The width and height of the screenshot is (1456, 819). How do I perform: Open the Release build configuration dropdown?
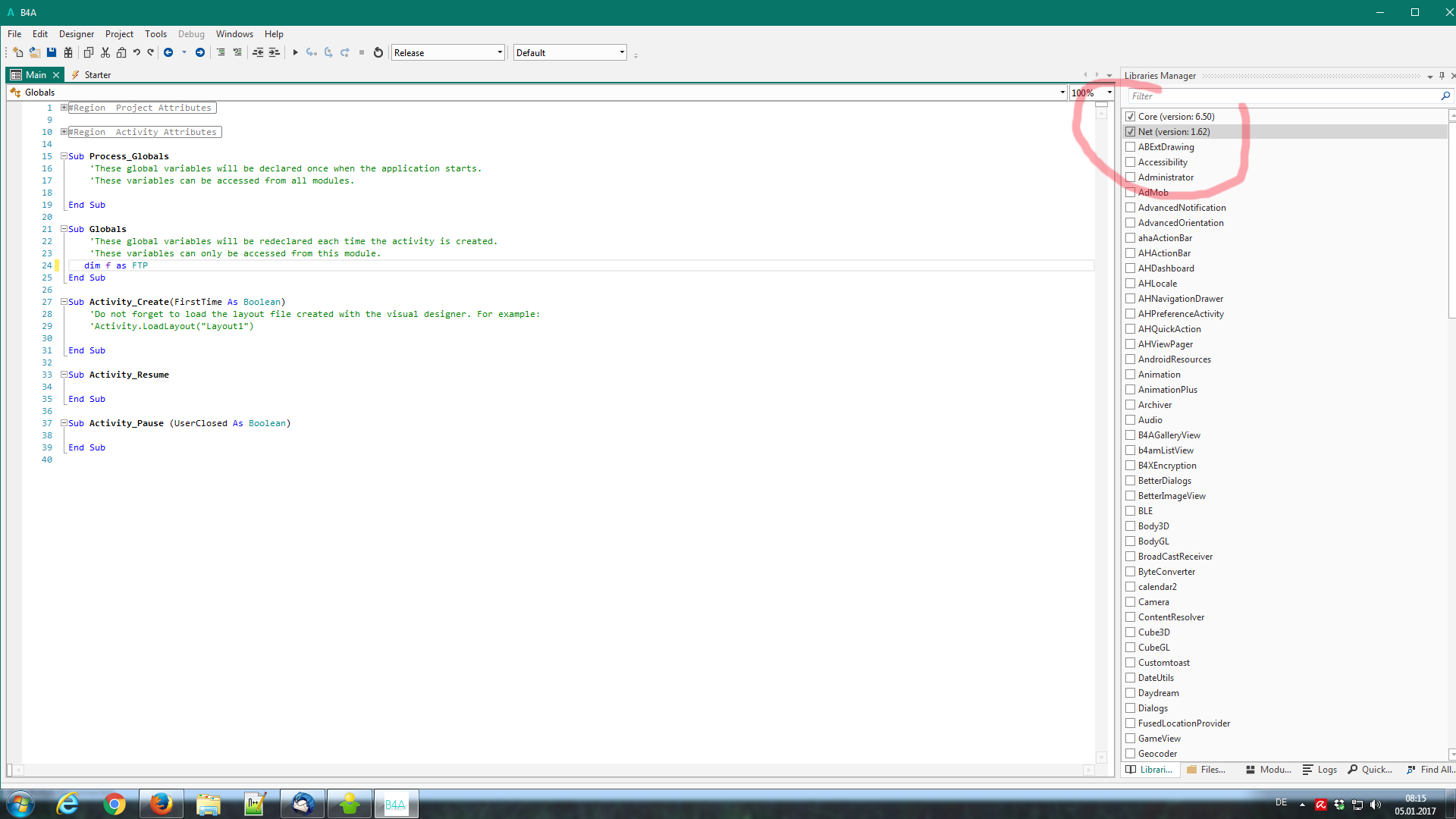(x=497, y=52)
